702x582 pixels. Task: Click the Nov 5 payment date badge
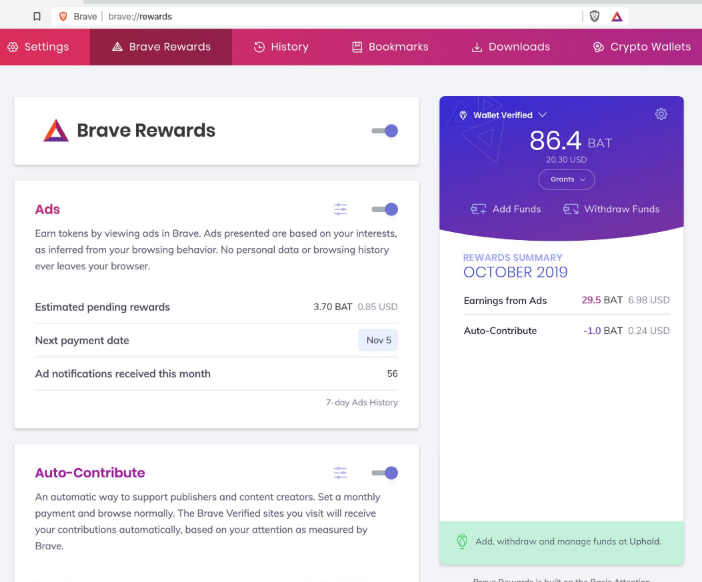point(378,340)
